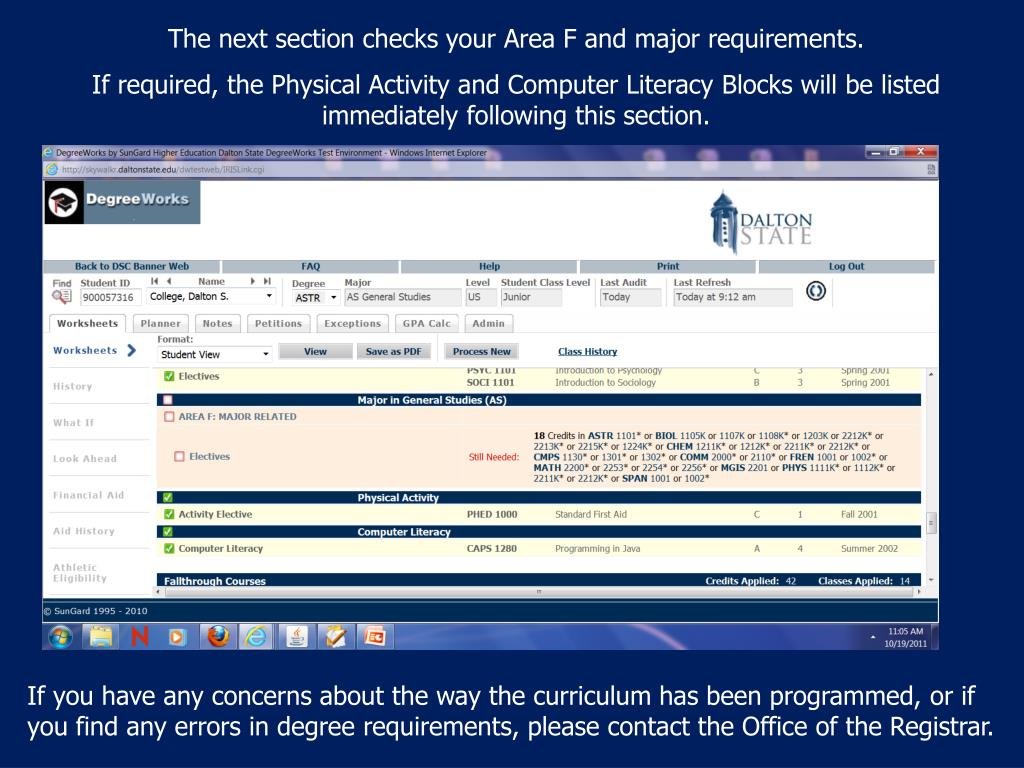The image size is (1024, 768).
Task: Open Internet Explorer in taskbar
Action: 255,636
